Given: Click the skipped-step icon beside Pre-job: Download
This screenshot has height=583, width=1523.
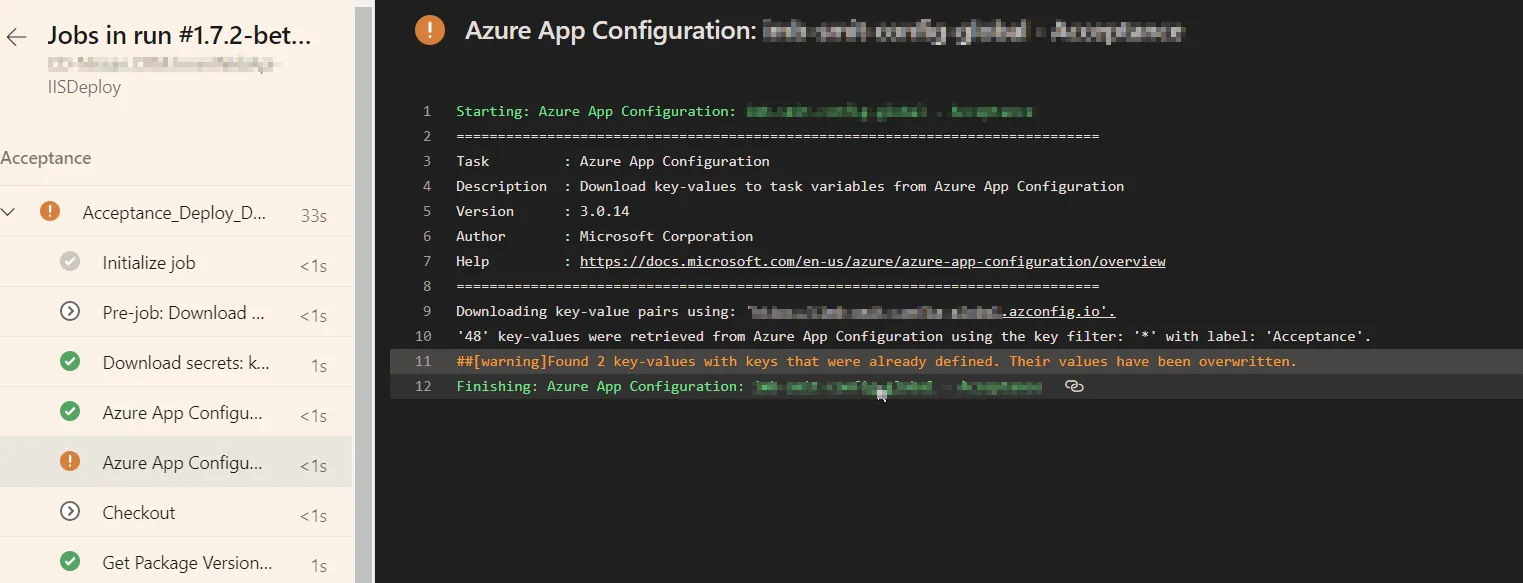Looking at the screenshot, I should tap(70, 312).
